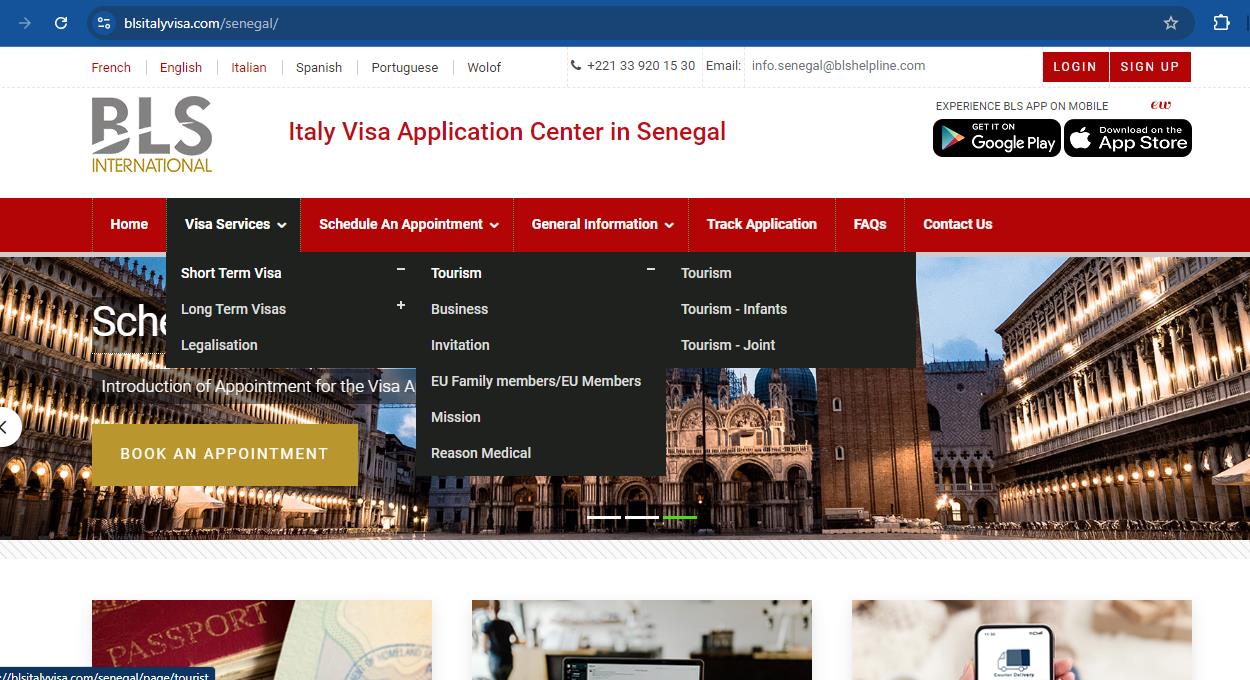Open the Visa Services dropdown
Image resolution: width=1250 pixels, height=680 pixels.
(x=233, y=224)
